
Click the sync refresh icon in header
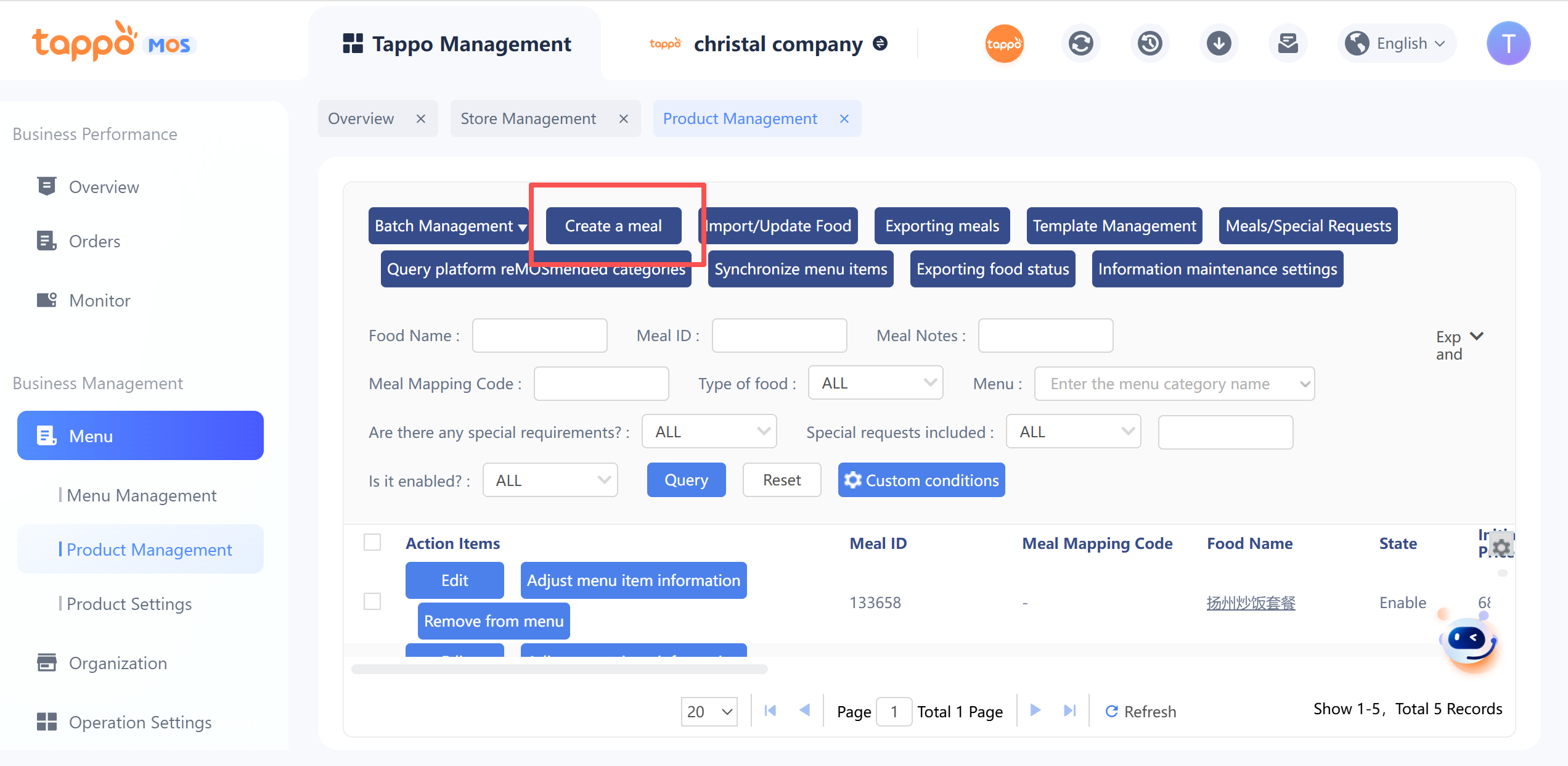pos(1080,43)
